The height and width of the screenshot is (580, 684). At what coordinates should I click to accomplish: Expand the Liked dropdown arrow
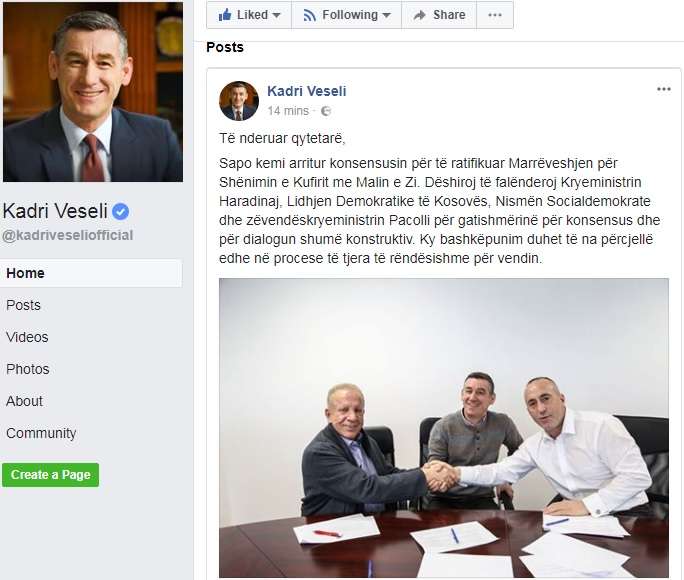pyautogui.click(x=276, y=15)
